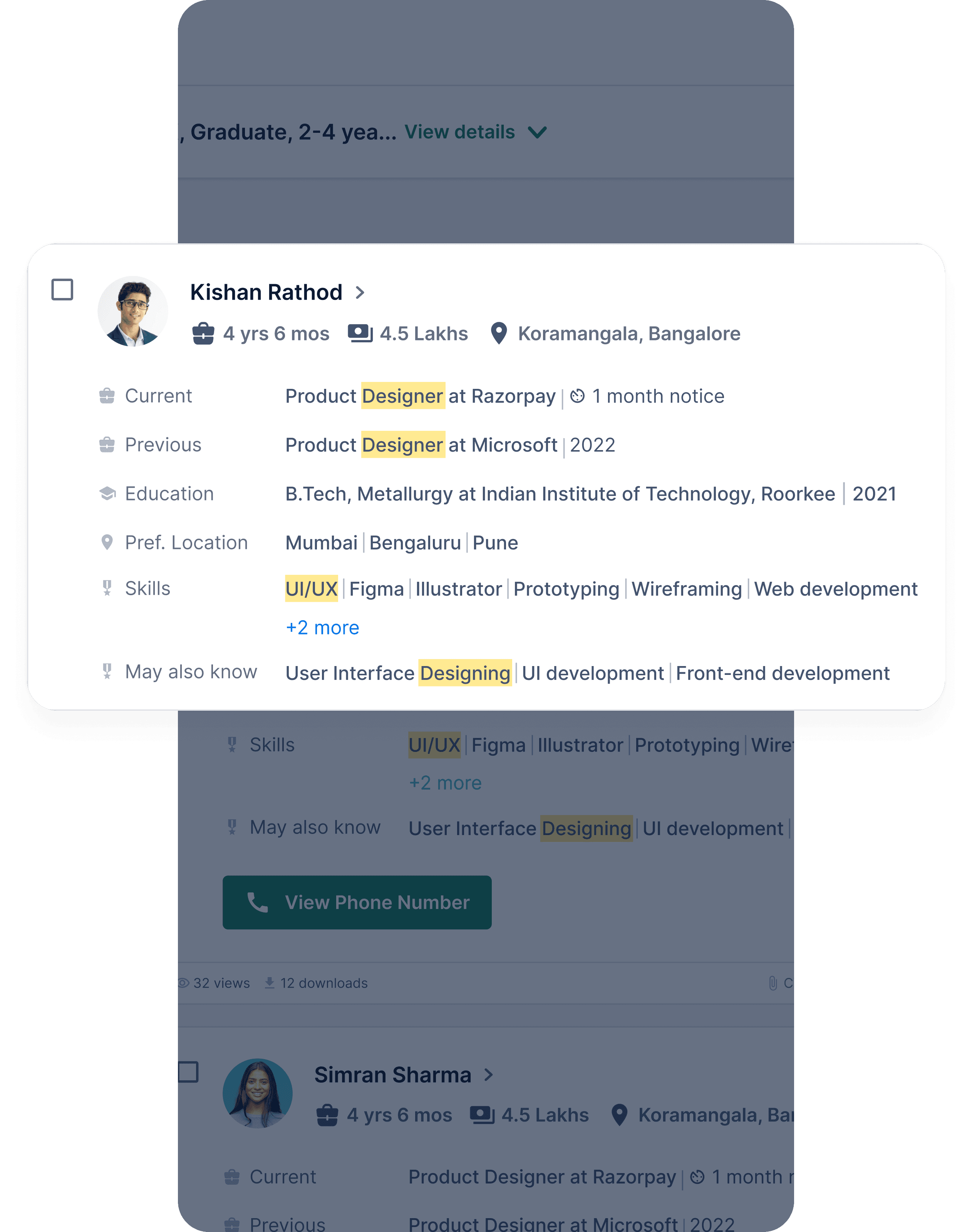The image size is (972, 1232).
Task: Click the location pin icon for Pref. Location
Action: click(107, 542)
